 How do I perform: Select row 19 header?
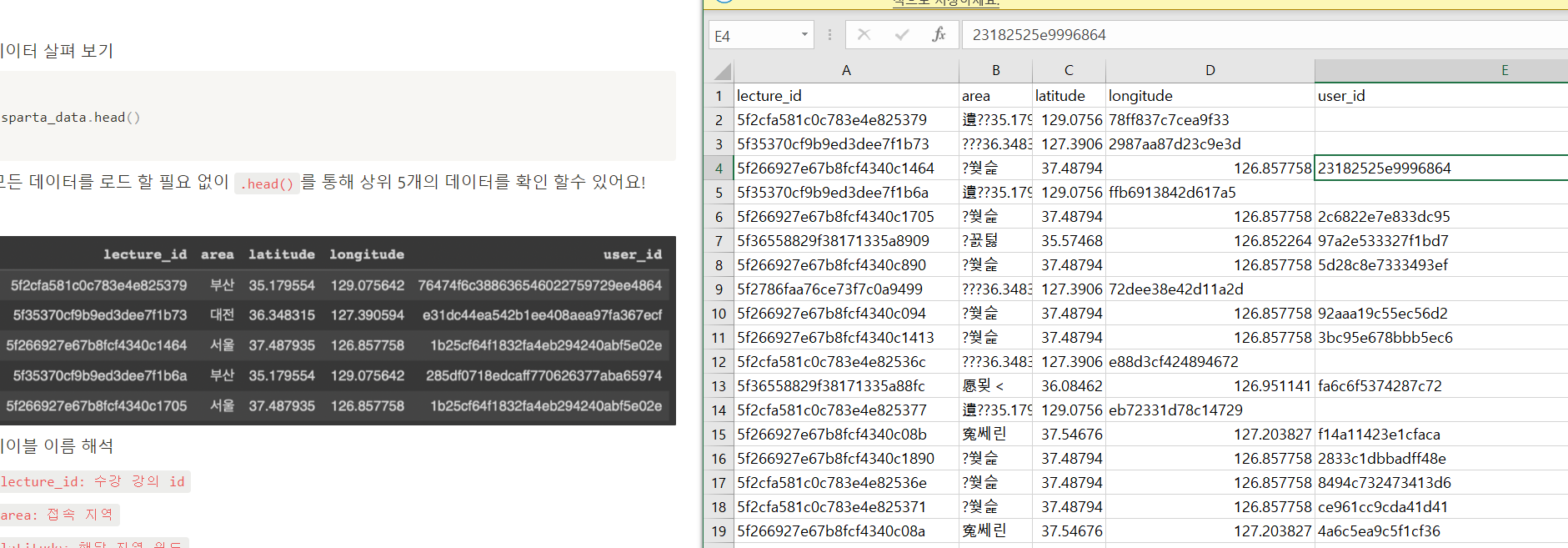coord(719,531)
